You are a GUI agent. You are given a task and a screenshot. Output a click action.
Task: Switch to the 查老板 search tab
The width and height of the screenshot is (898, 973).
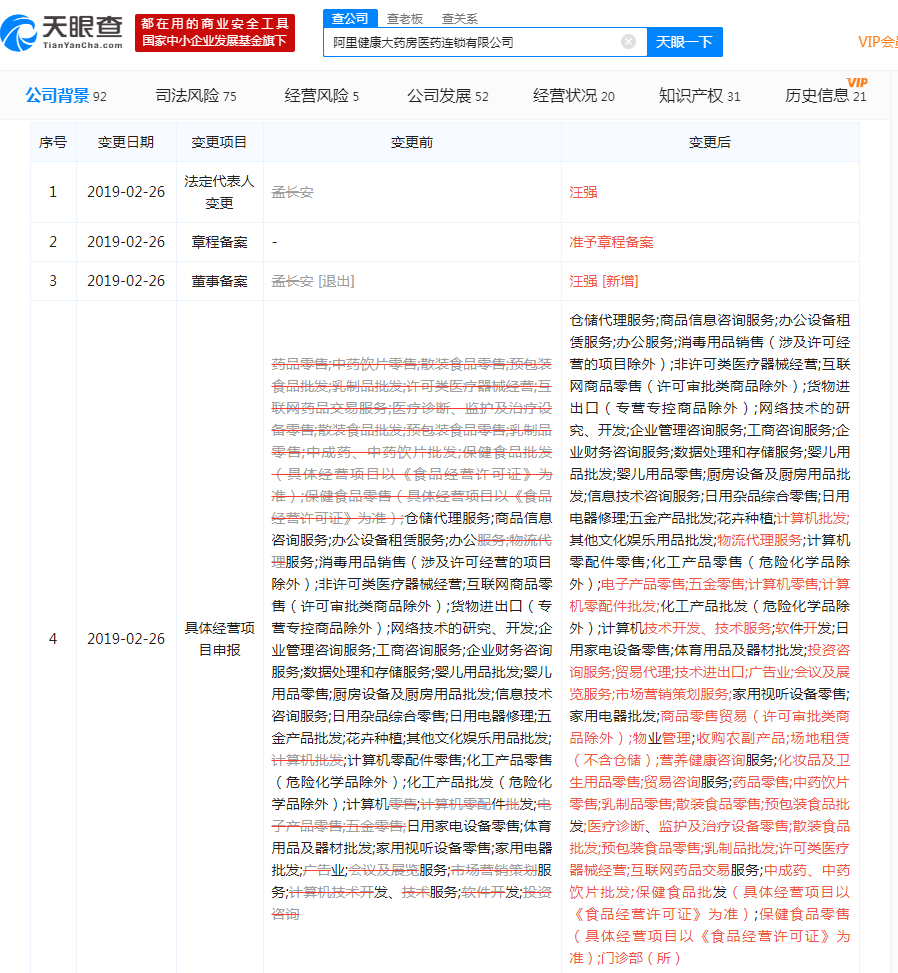point(405,17)
